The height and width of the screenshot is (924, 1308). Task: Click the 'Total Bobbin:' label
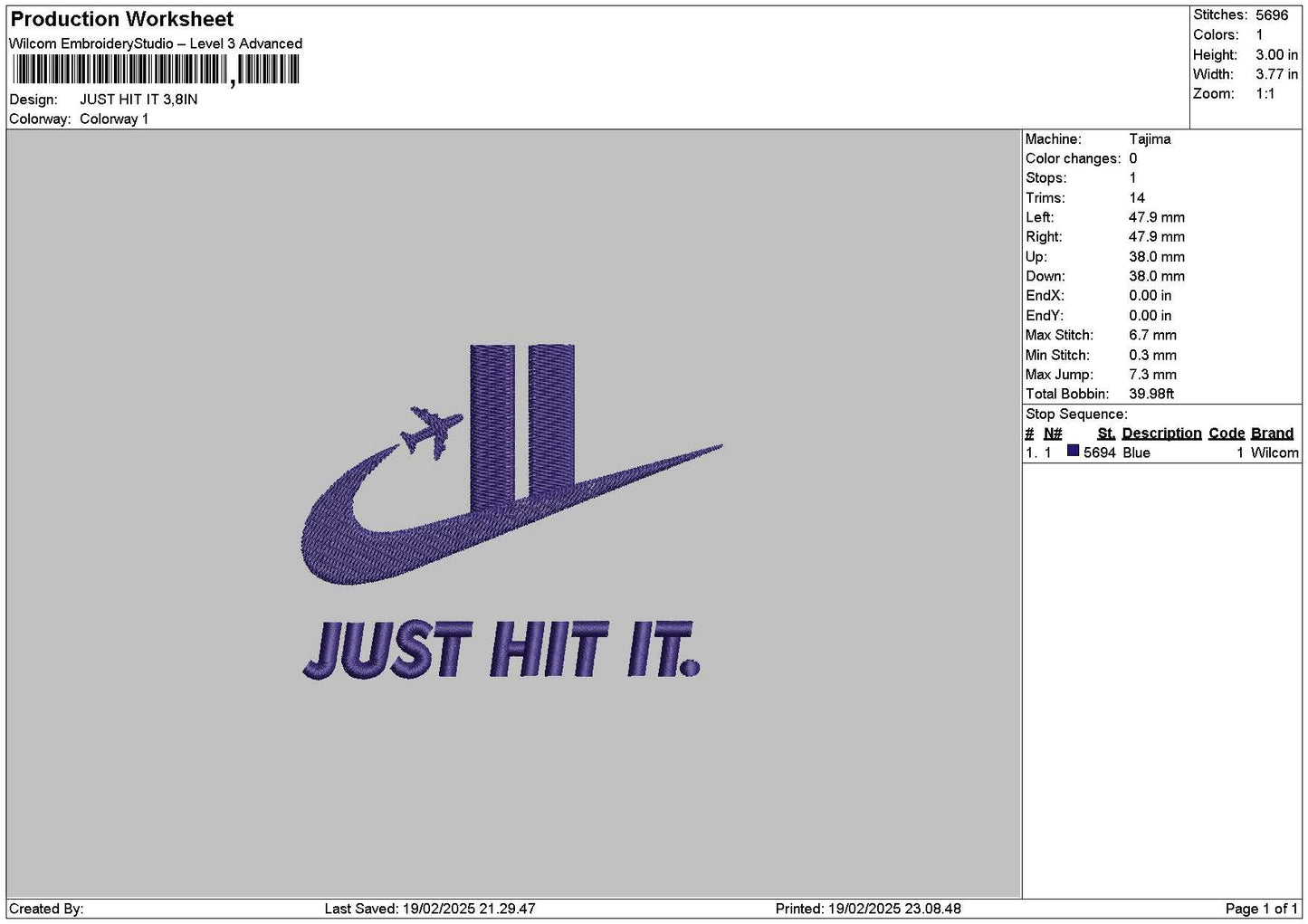click(1066, 395)
